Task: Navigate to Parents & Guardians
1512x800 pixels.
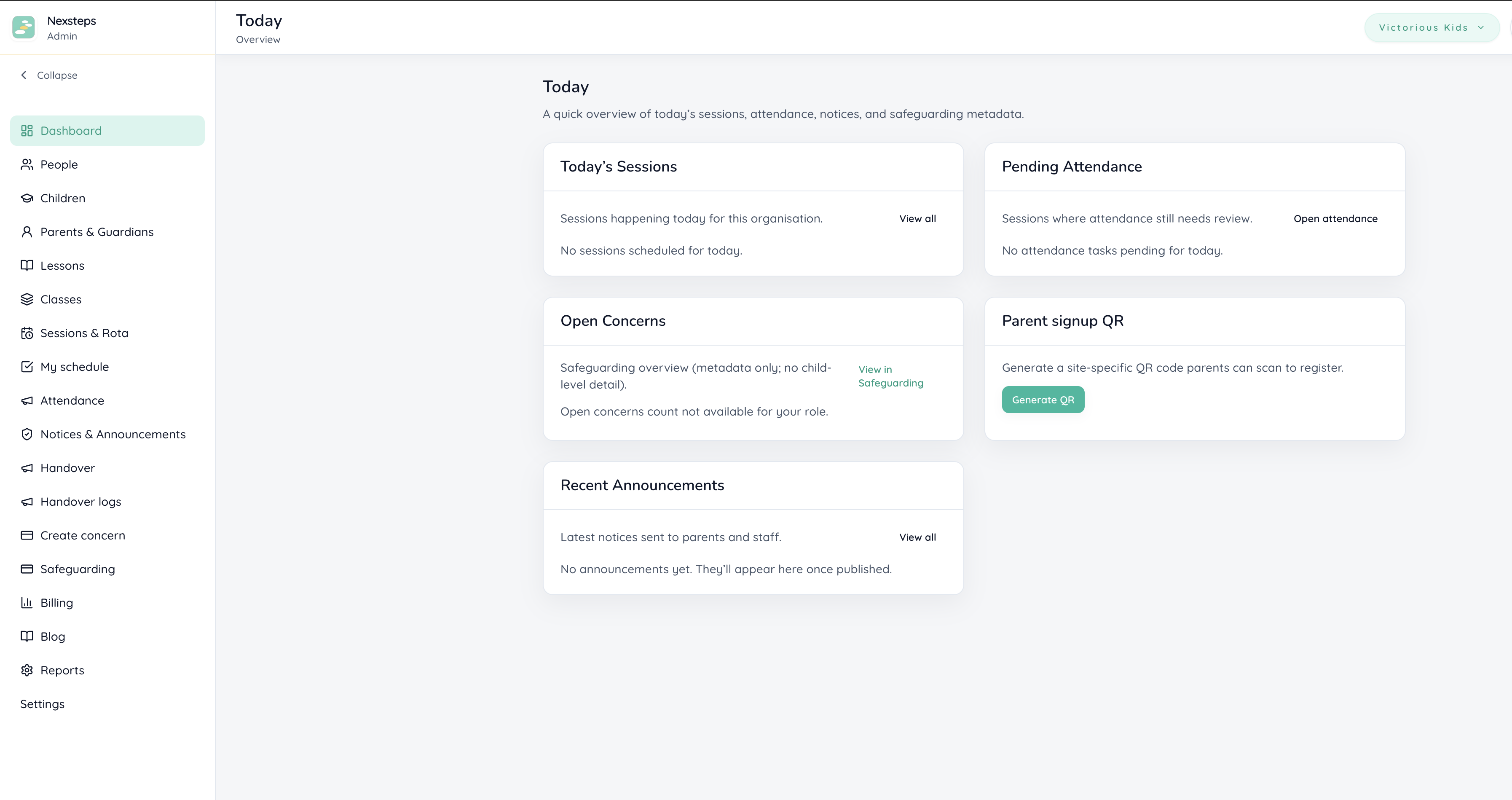Action: click(107, 232)
